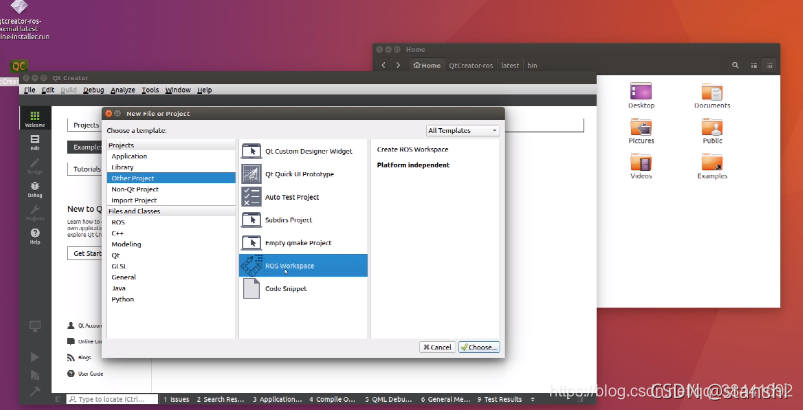Select Import Project category
The image size is (803, 410).
pos(171,200)
